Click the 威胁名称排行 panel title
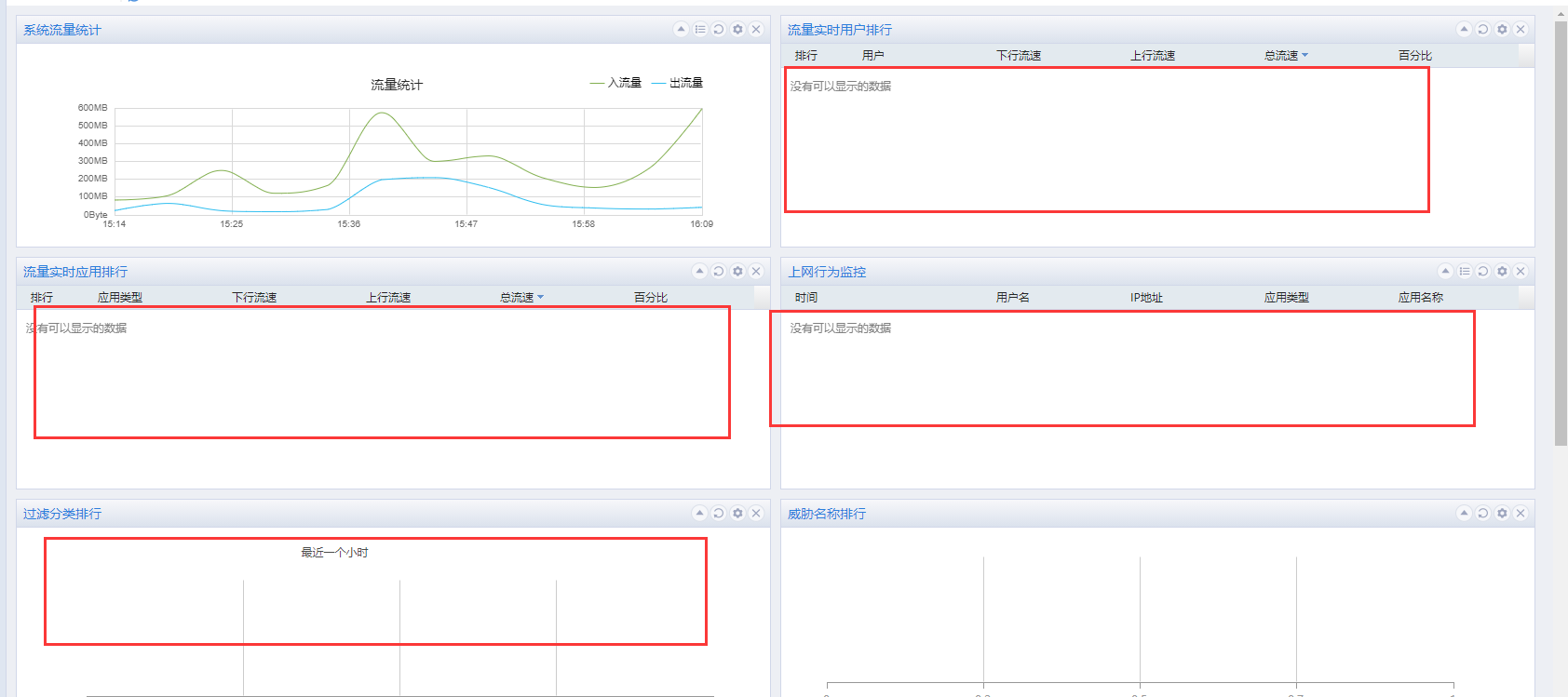 pyautogui.click(x=827, y=514)
